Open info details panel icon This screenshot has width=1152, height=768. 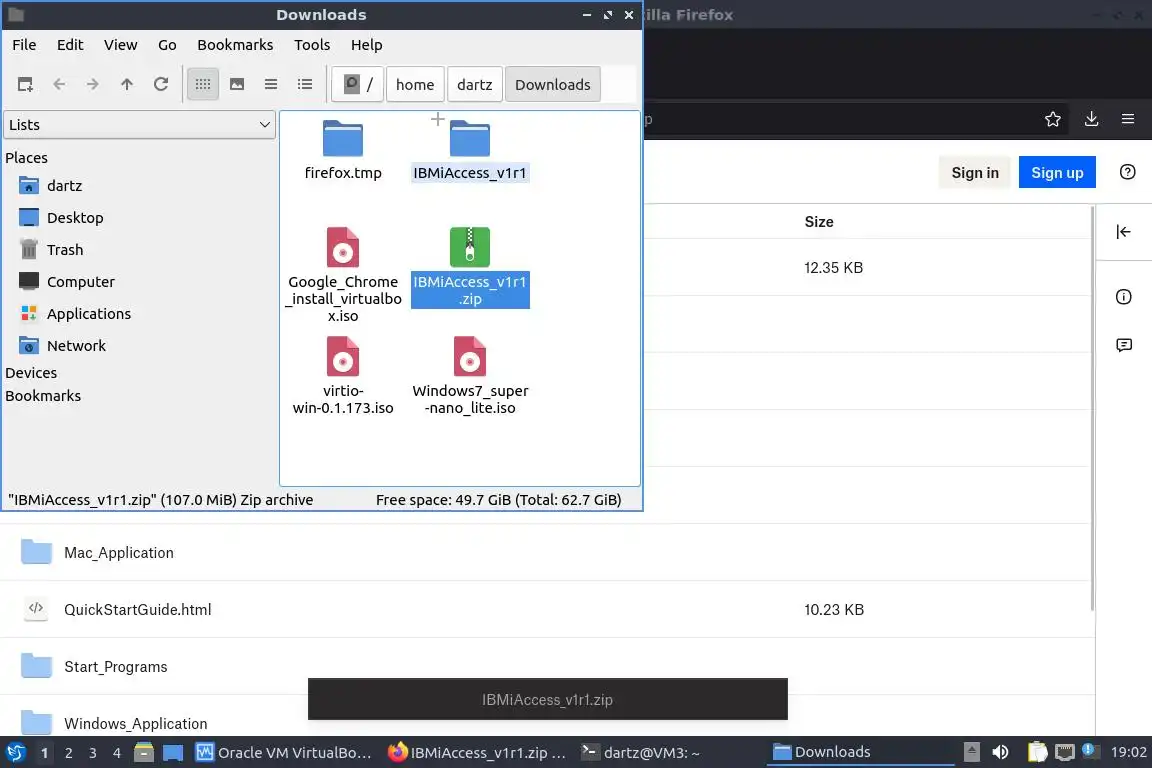pyautogui.click(x=1123, y=297)
